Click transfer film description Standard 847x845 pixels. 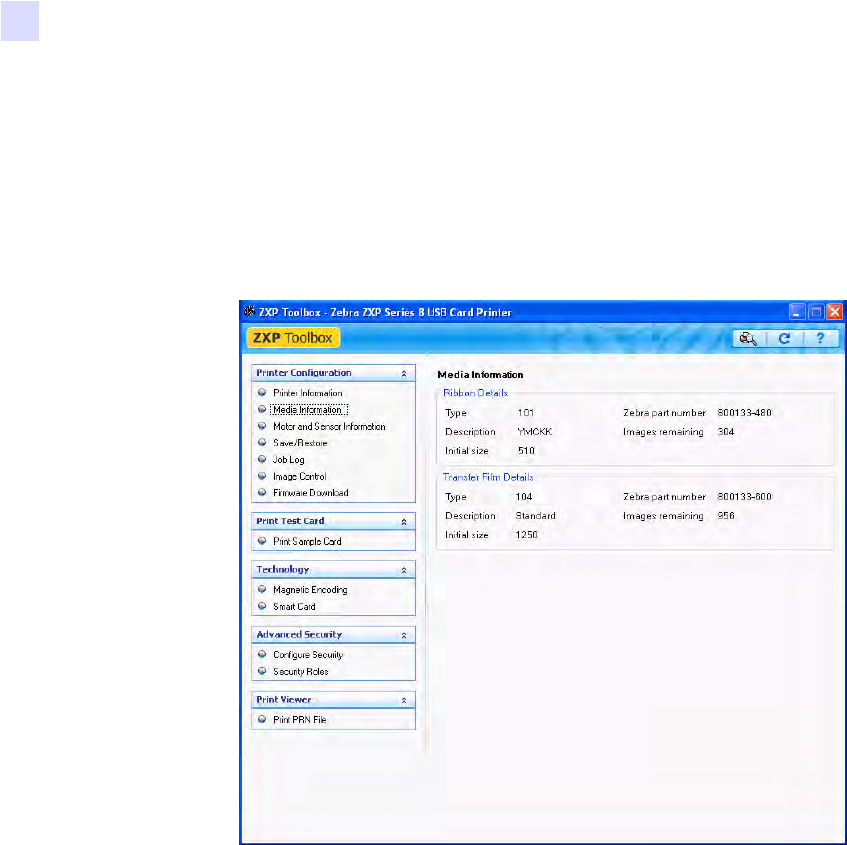point(535,516)
